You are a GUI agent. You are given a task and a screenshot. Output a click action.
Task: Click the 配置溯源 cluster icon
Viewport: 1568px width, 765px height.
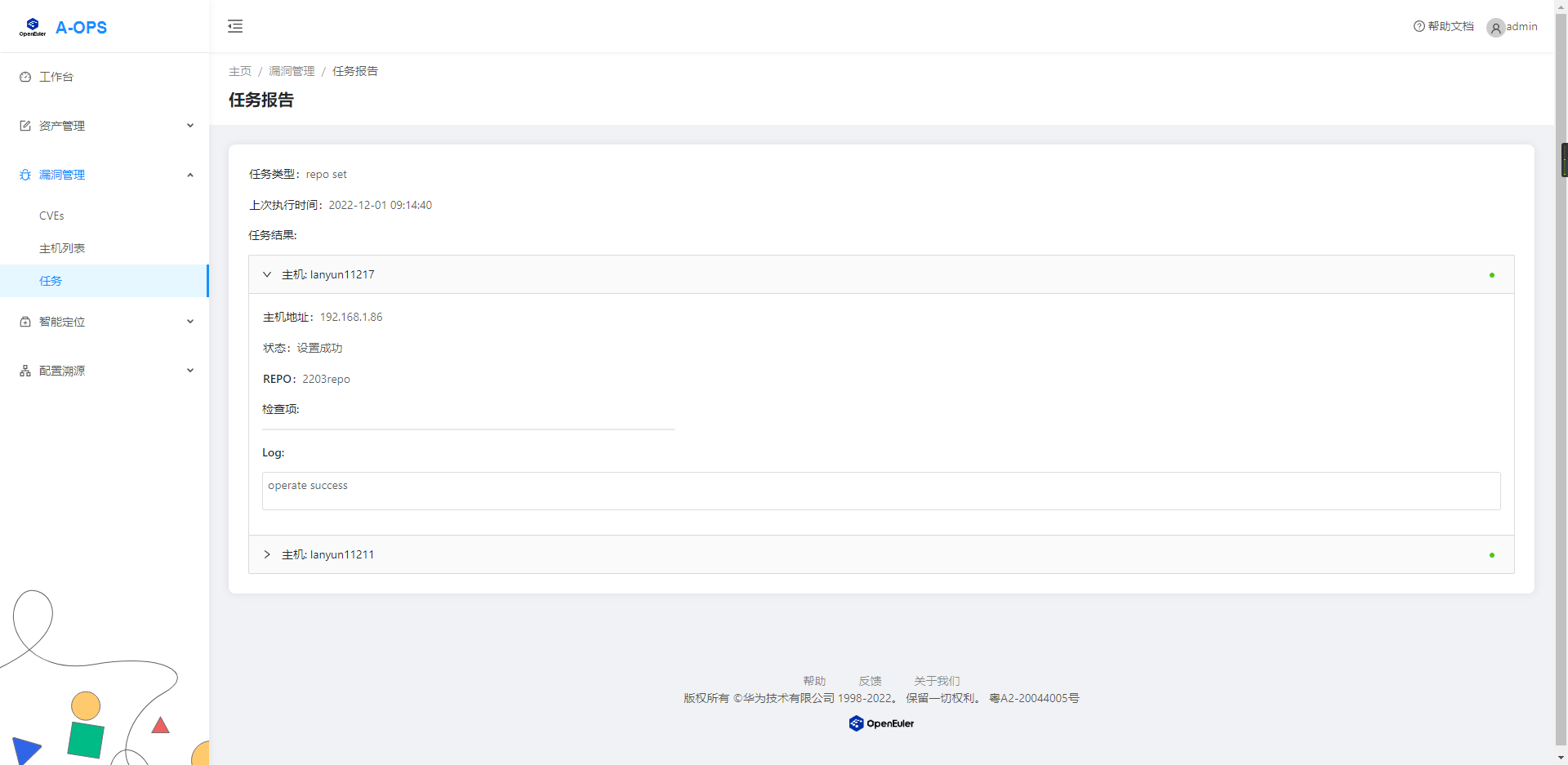tap(25, 371)
